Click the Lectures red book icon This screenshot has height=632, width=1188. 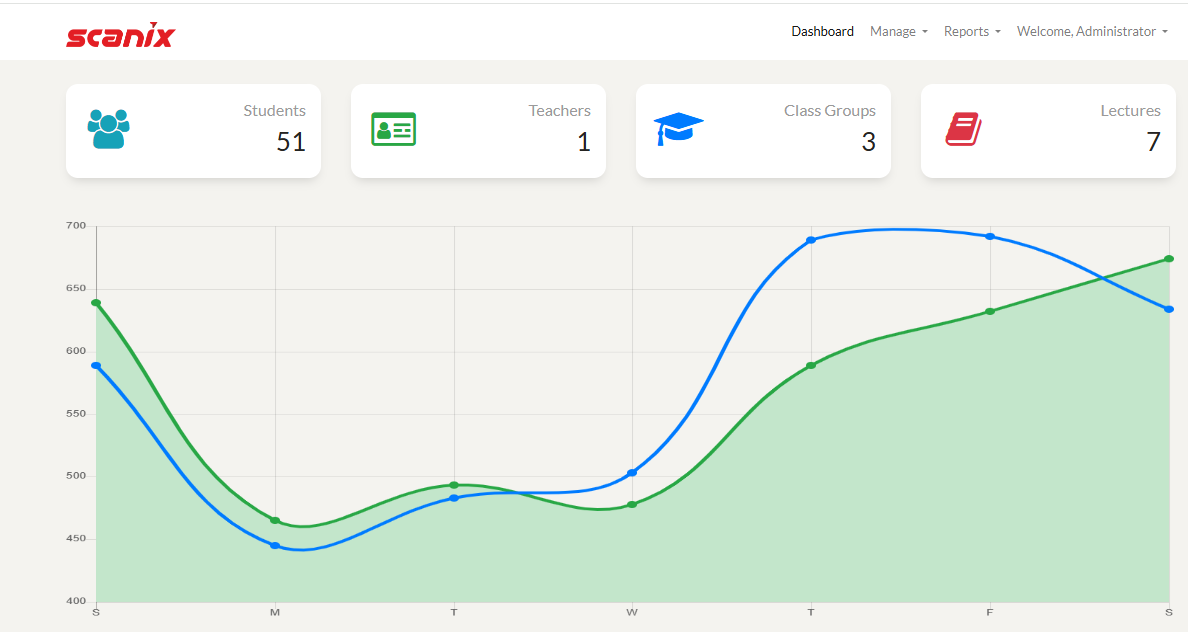pos(963,129)
